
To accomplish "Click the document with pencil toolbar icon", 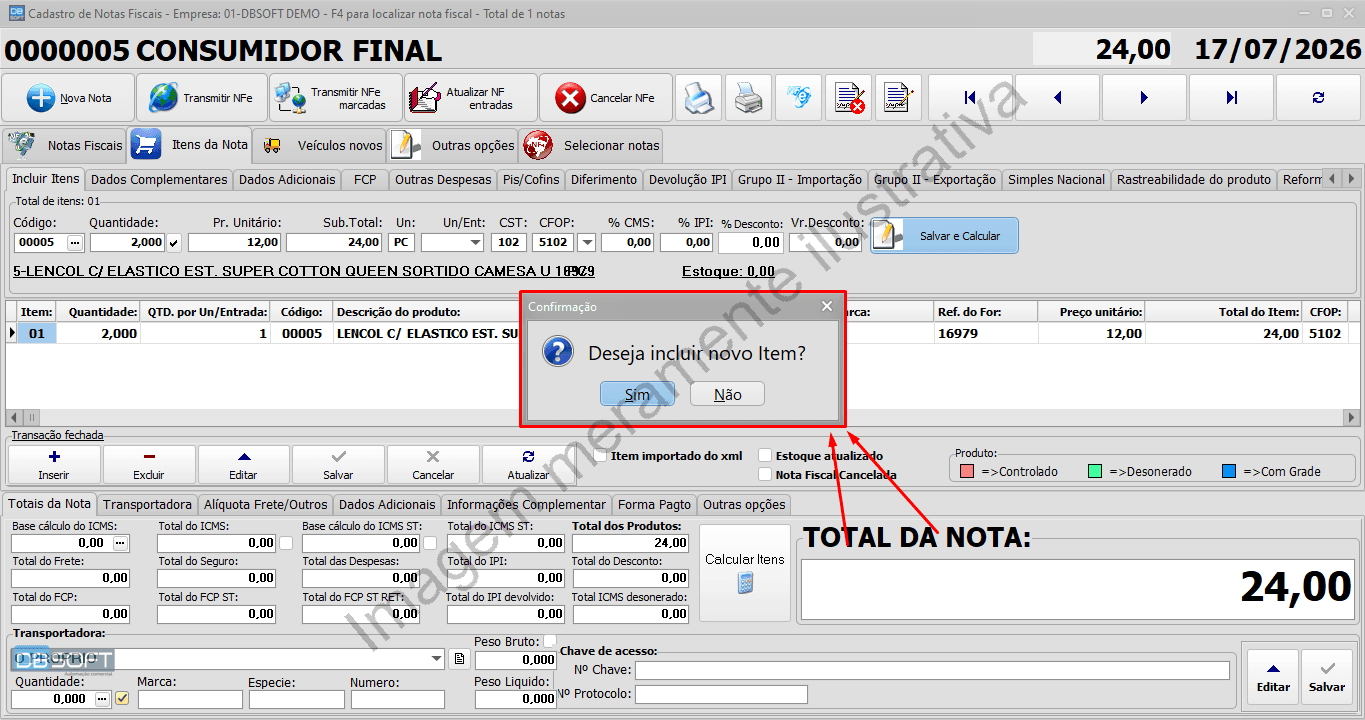I will click(x=898, y=98).
